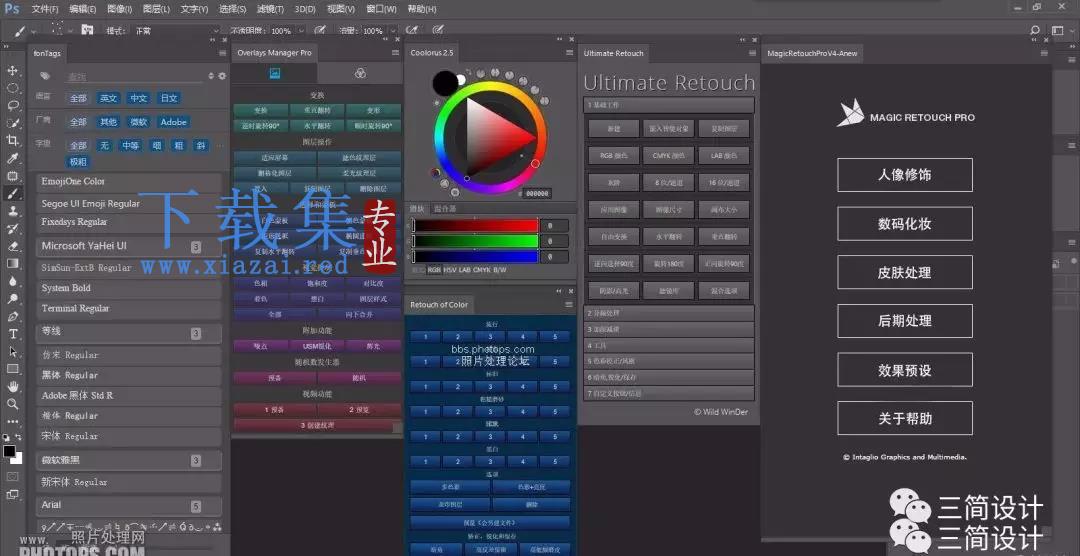Open the 文件(F) menu
Viewport: 1080px width, 556px height.
pyautogui.click(x=45, y=10)
